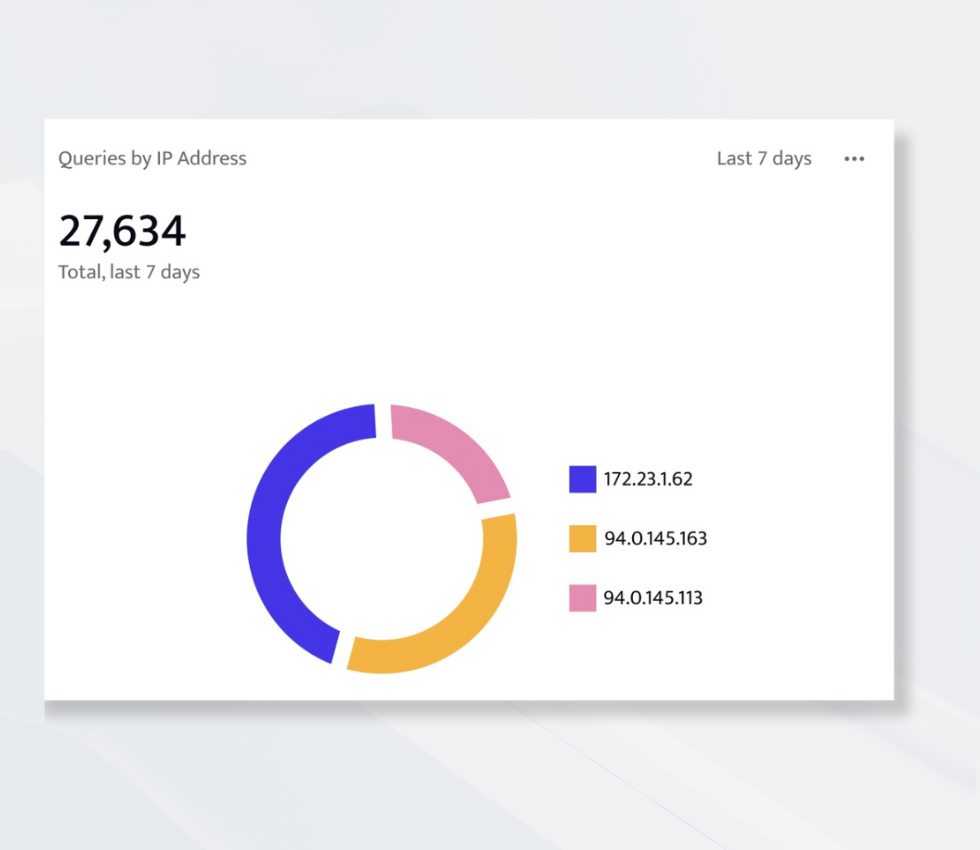
Task: Toggle the 94.0.145.113 legend label
Action: [x=653, y=598]
